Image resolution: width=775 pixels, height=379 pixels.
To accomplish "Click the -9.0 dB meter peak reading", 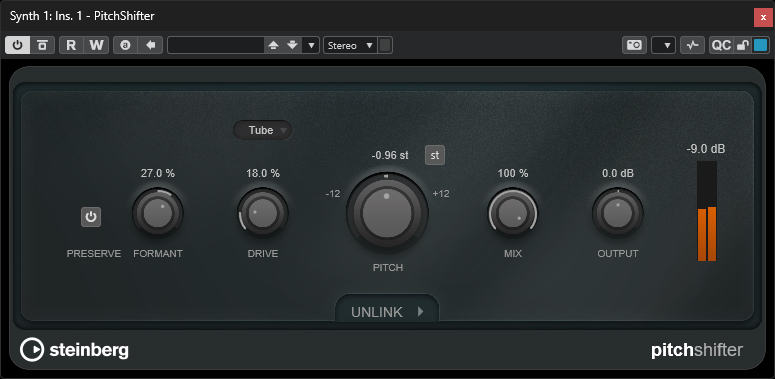I will [x=706, y=149].
